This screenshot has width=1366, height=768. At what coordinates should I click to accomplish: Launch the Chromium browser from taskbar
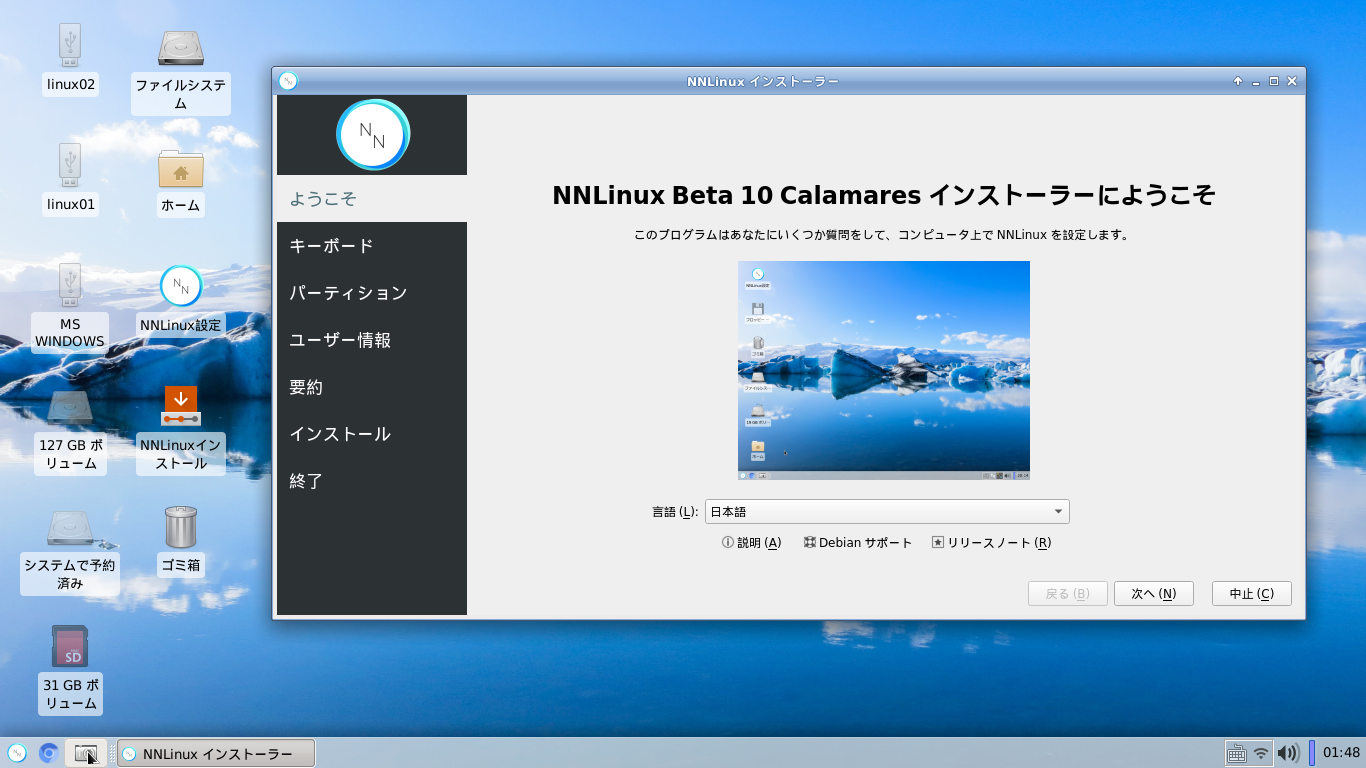(48, 753)
